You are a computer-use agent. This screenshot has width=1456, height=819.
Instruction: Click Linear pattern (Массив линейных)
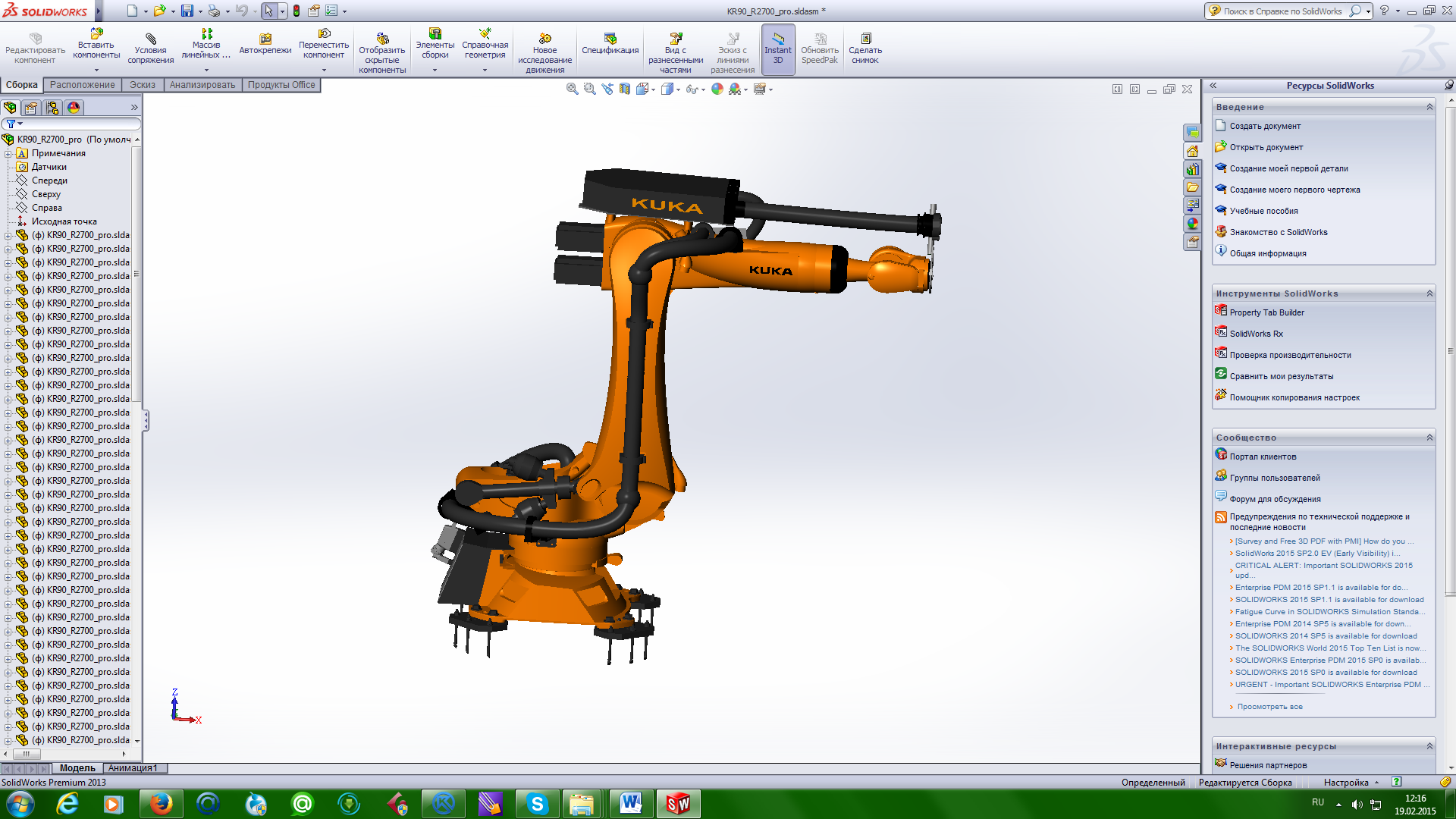coord(206,44)
